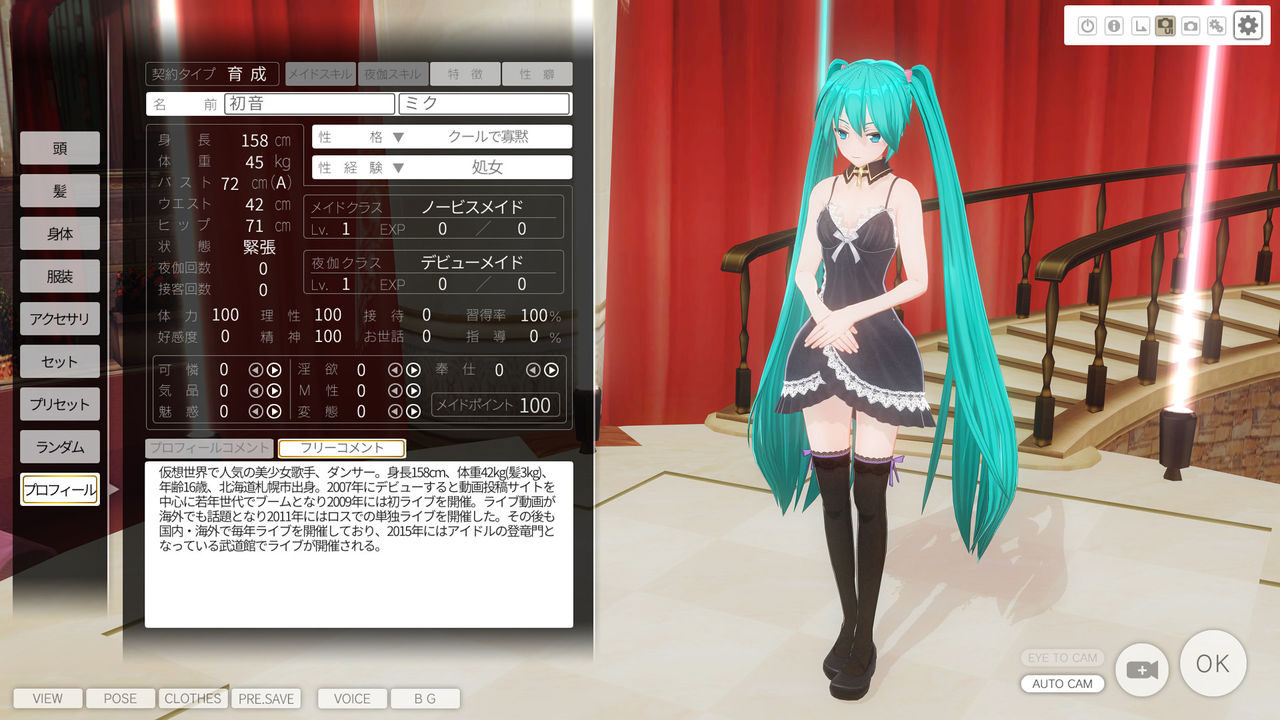This screenshot has width=1280, height=720.
Task: Toggle the AUTO CAM option
Action: pos(1063,684)
